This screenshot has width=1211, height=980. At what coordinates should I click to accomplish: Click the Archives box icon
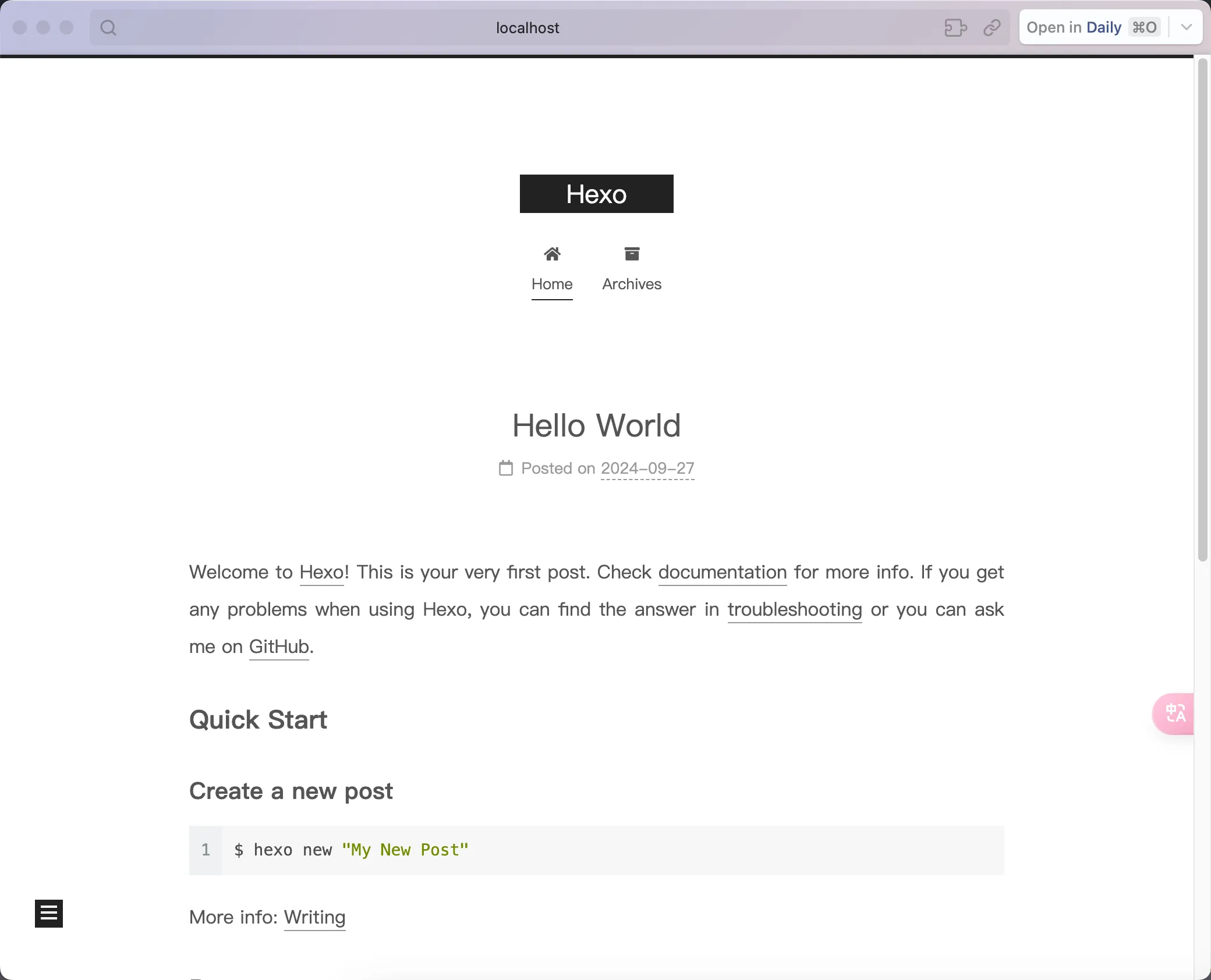tap(632, 254)
